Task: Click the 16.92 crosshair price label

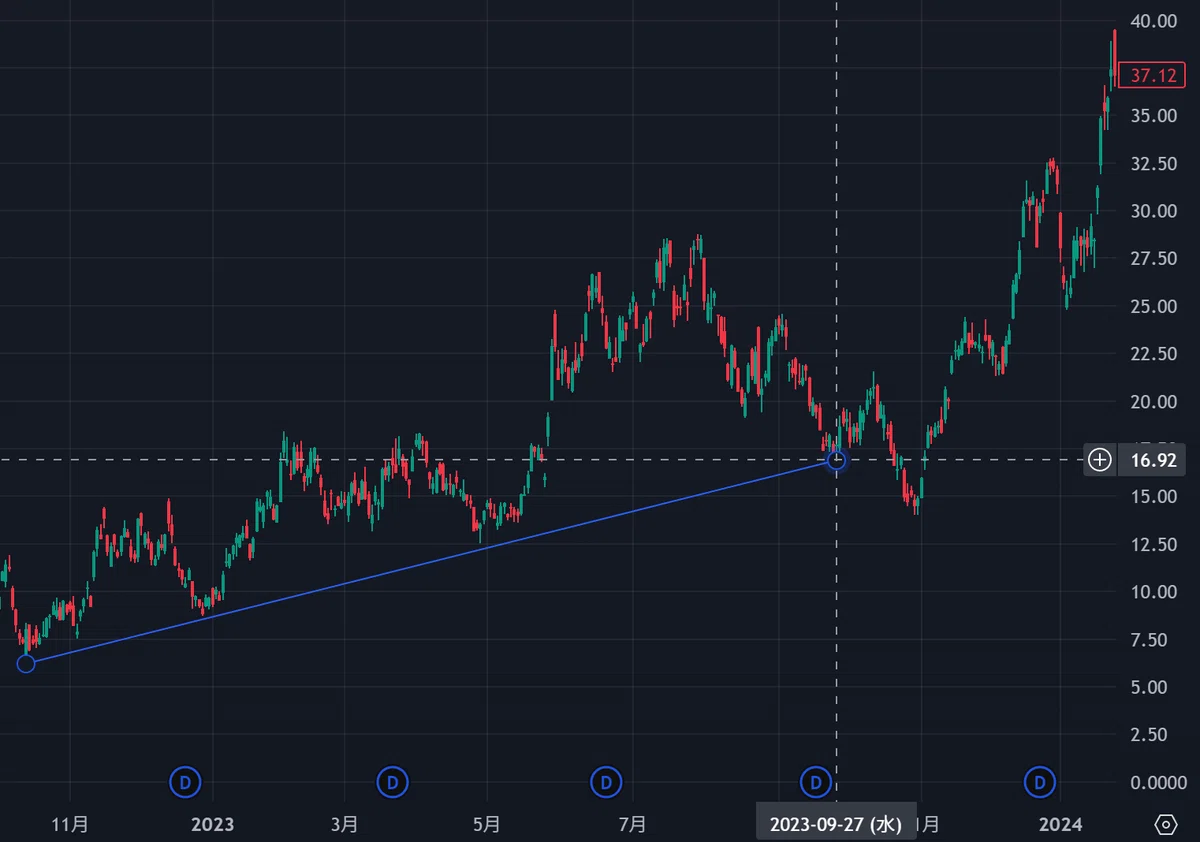Action: pyautogui.click(x=1152, y=460)
